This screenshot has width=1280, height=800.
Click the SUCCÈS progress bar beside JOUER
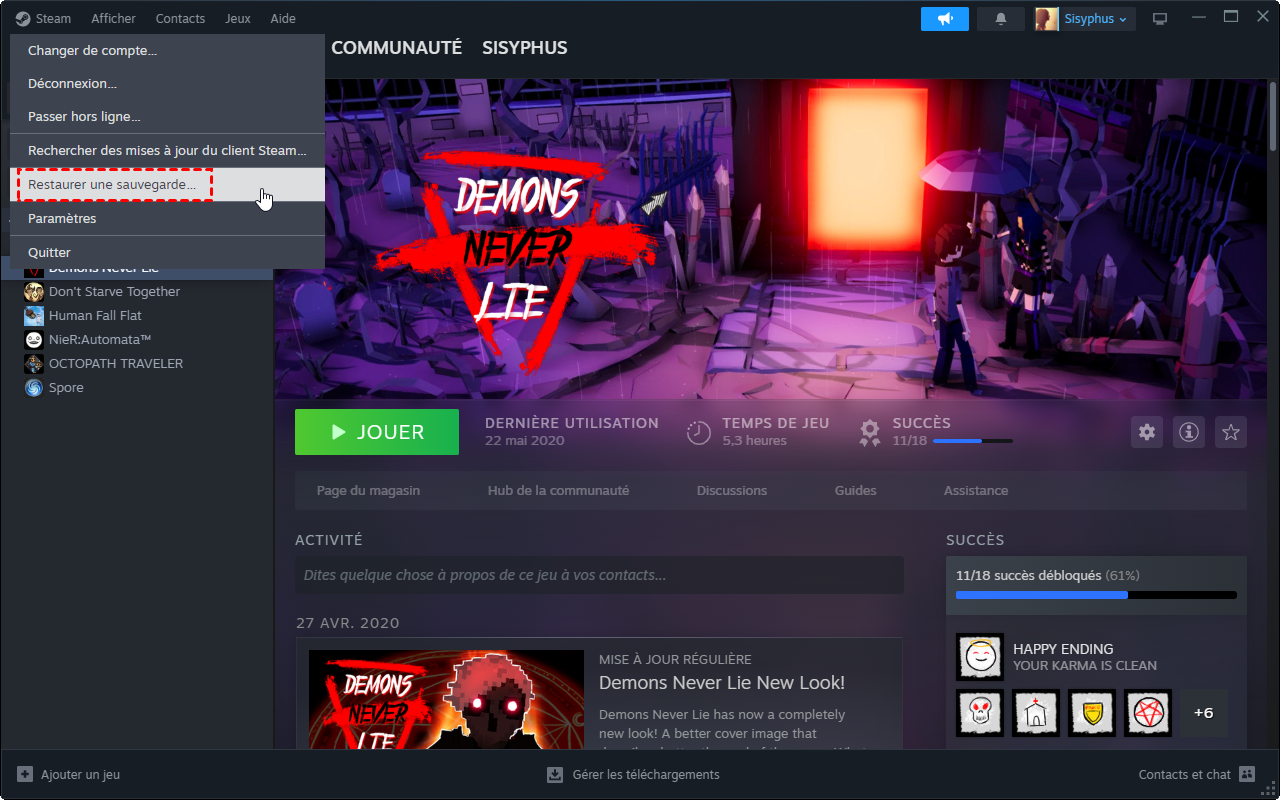972,441
